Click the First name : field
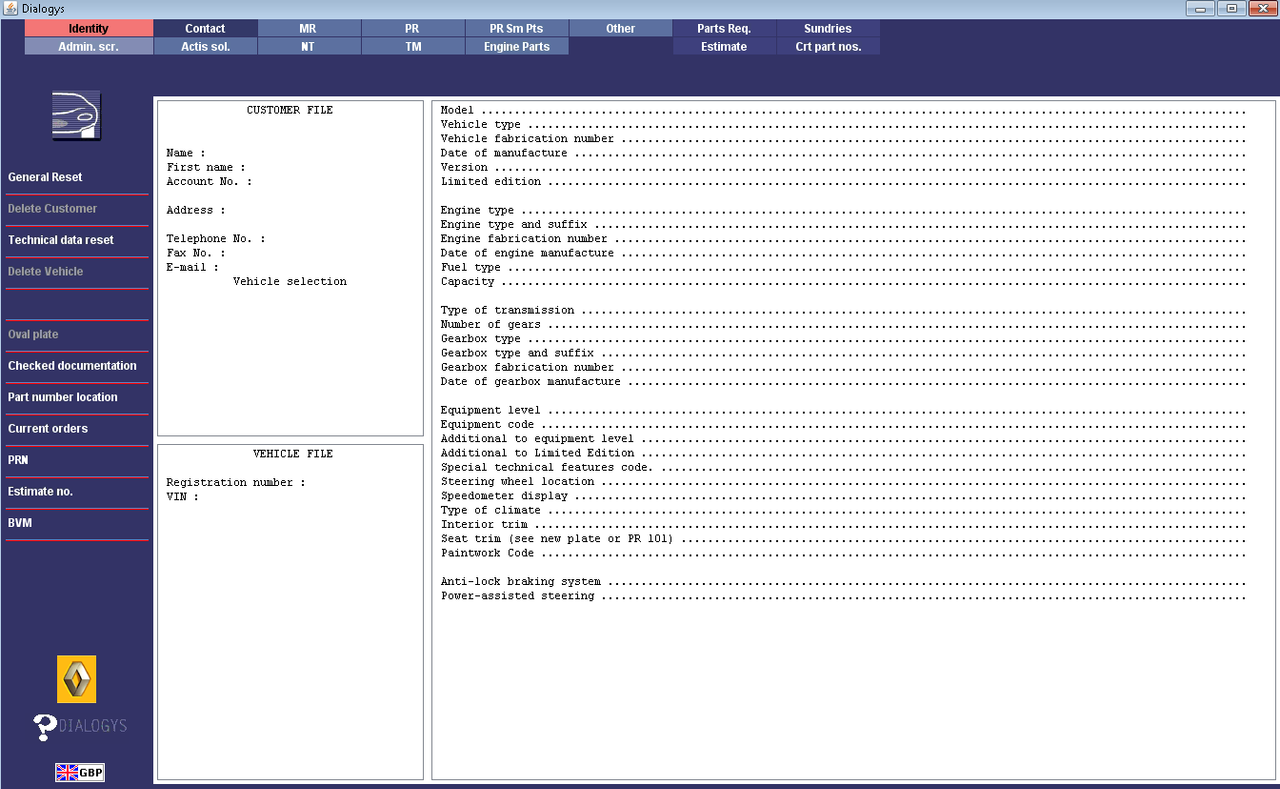 point(206,167)
